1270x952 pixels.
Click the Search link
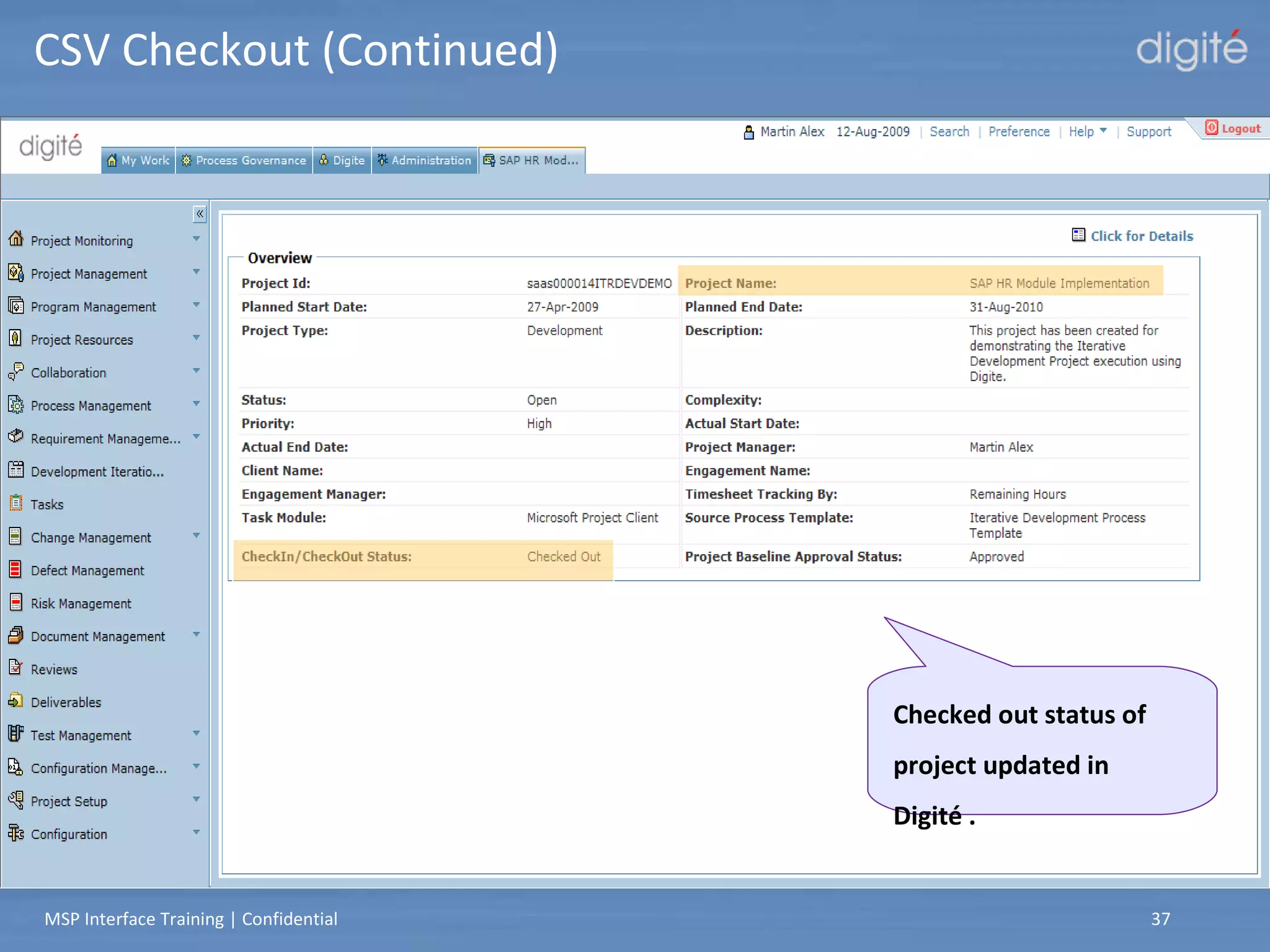click(949, 131)
